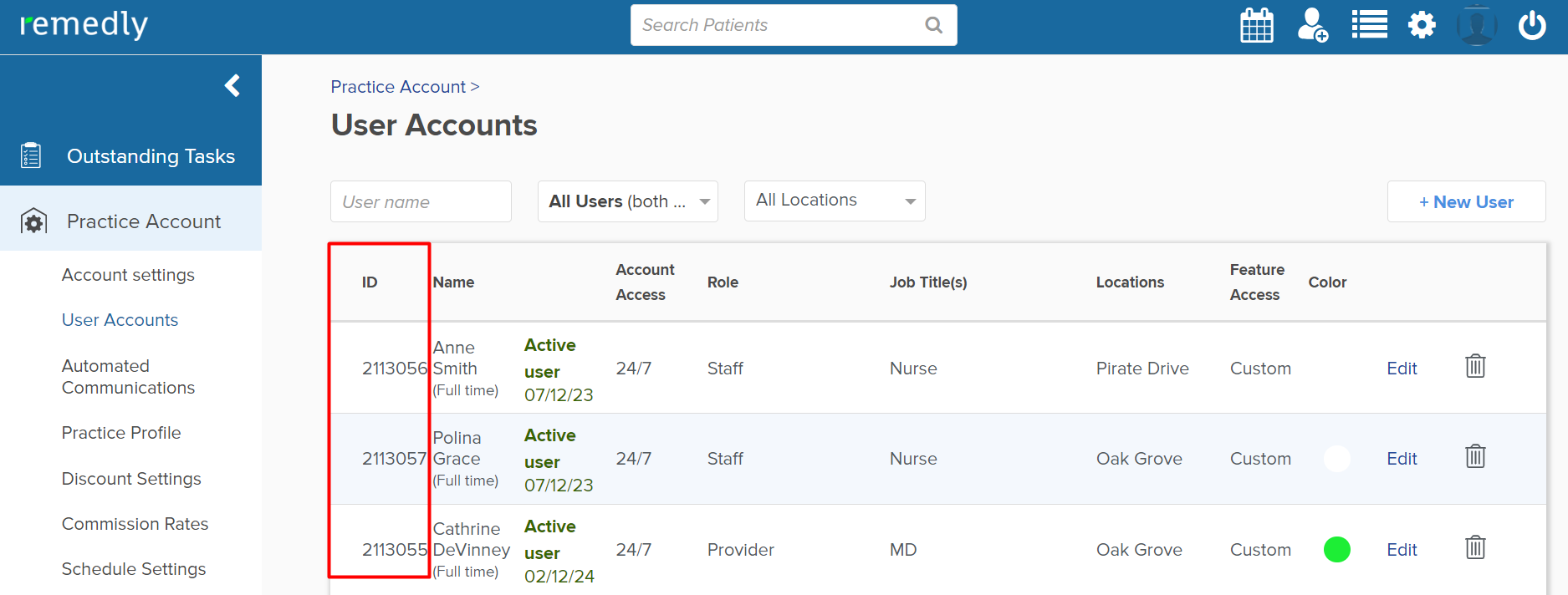Open Discount Settings menu item
This screenshot has height=595, width=1568.
(131, 479)
